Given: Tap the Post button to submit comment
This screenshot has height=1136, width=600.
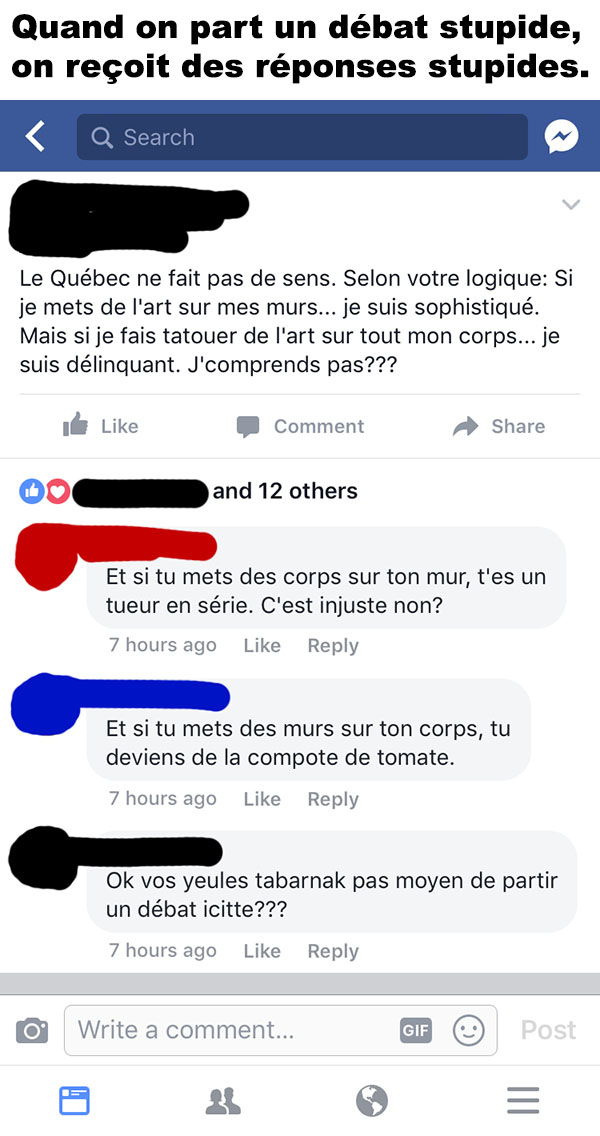Looking at the screenshot, I should (549, 1030).
